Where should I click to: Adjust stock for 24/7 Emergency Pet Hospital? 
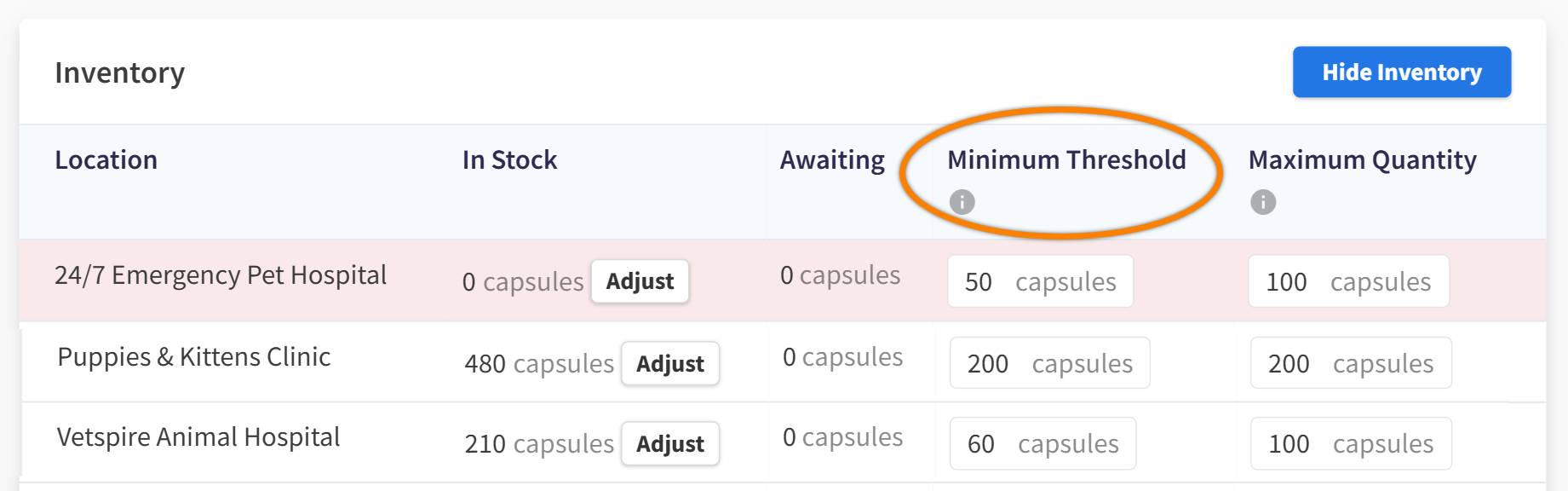pyautogui.click(x=640, y=281)
